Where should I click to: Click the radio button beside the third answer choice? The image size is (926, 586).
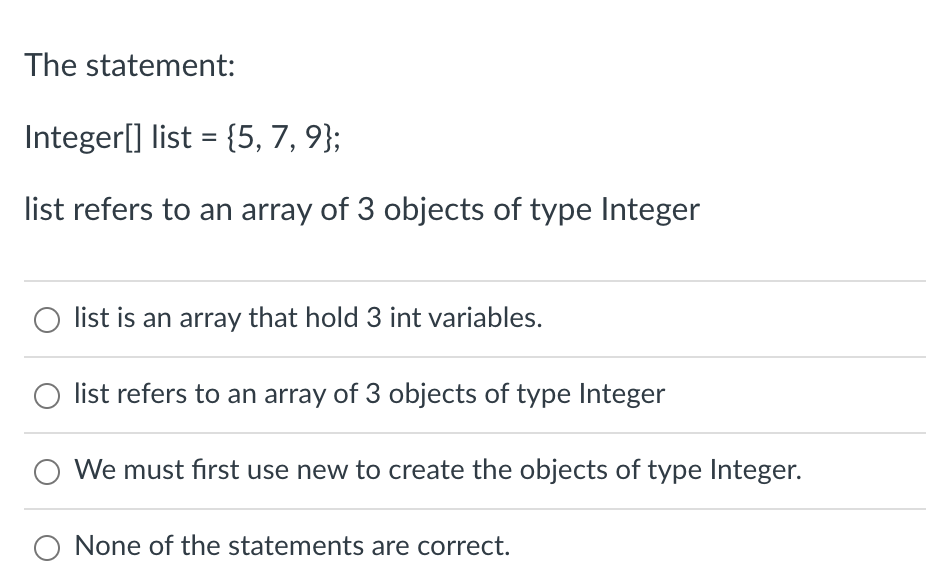click(47, 471)
